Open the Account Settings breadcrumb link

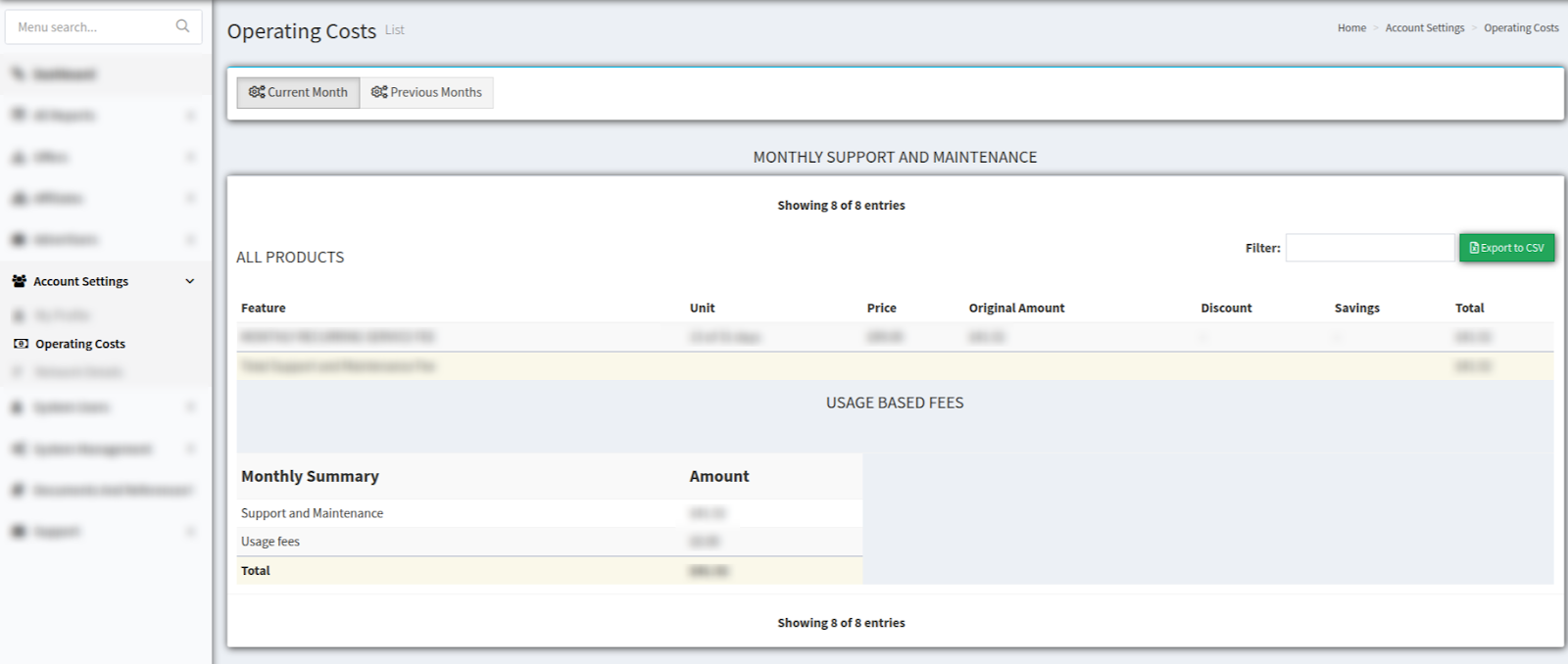point(1424,27)
